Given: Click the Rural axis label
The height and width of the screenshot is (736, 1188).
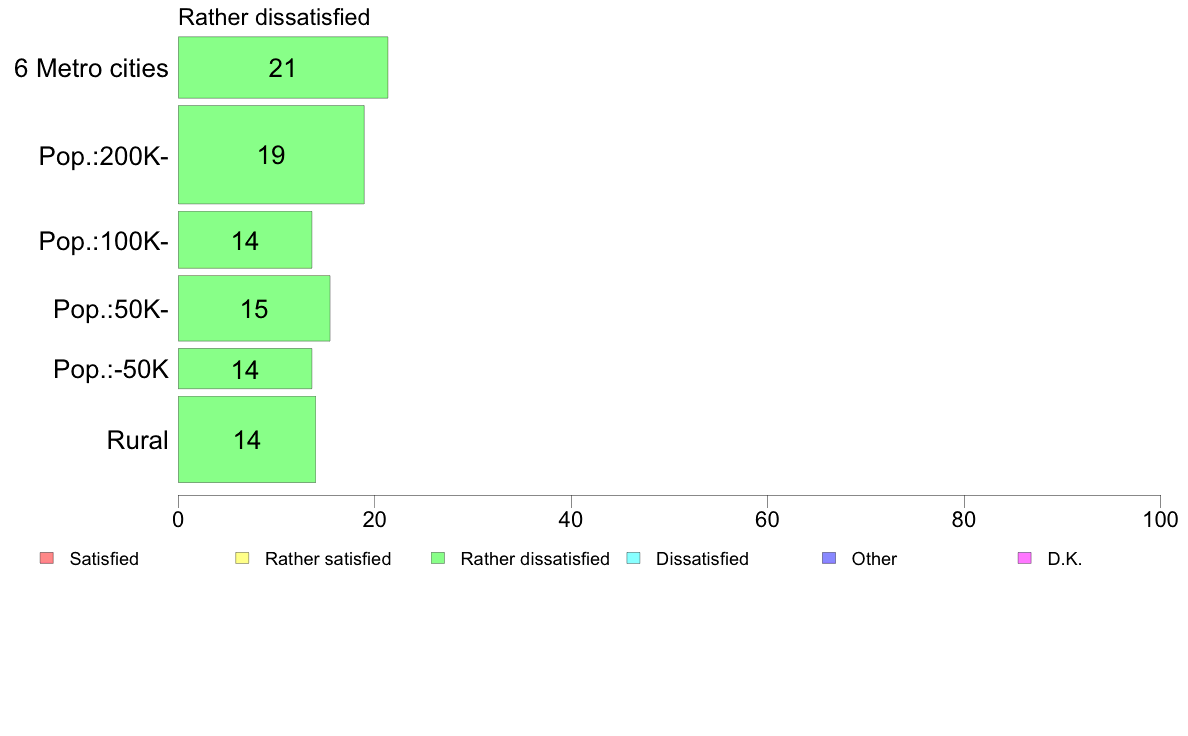Looking at the screenshot, I should (x=137, y=440).
